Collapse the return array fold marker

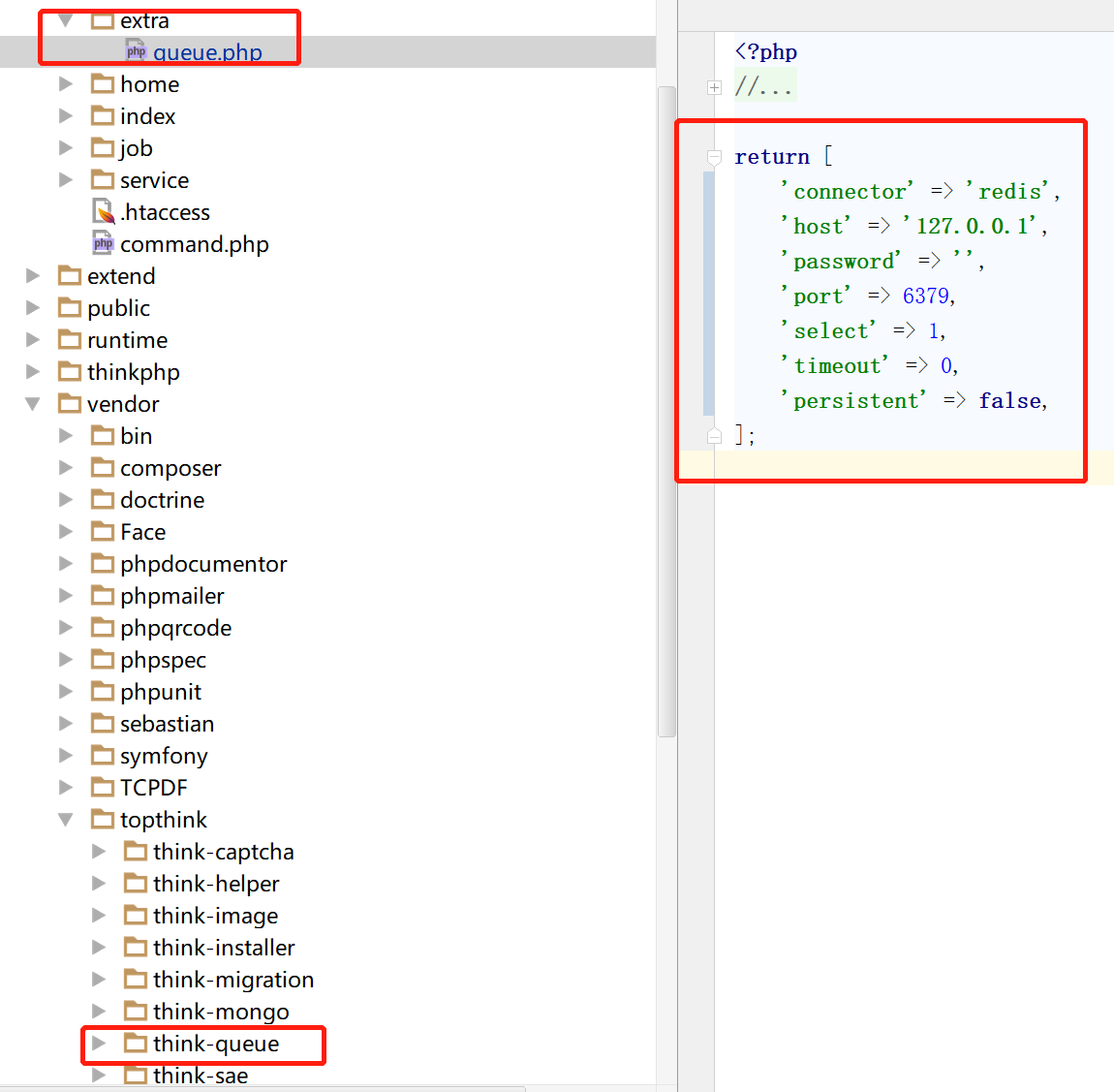click(715, 157)
